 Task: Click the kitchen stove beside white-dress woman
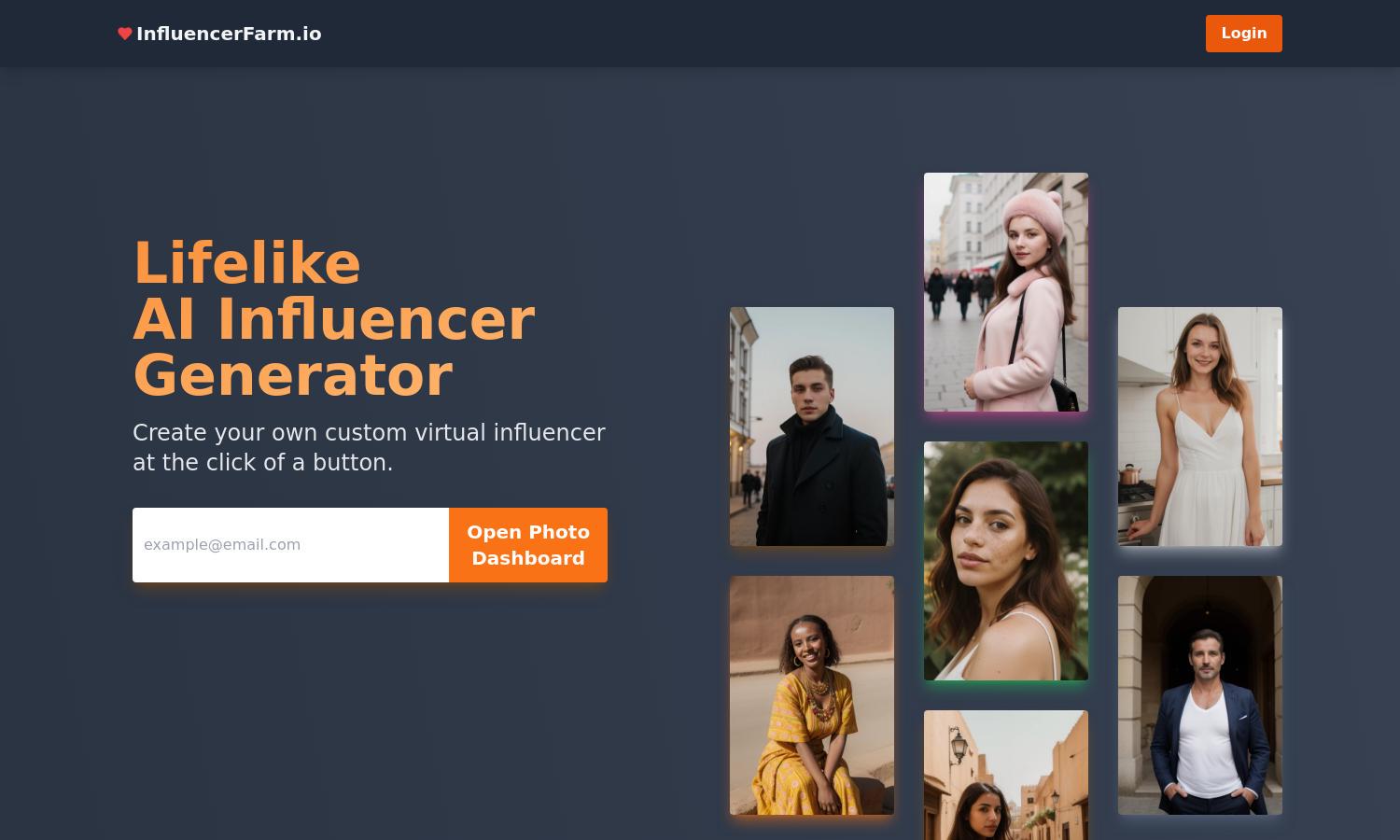[1136, 504]
